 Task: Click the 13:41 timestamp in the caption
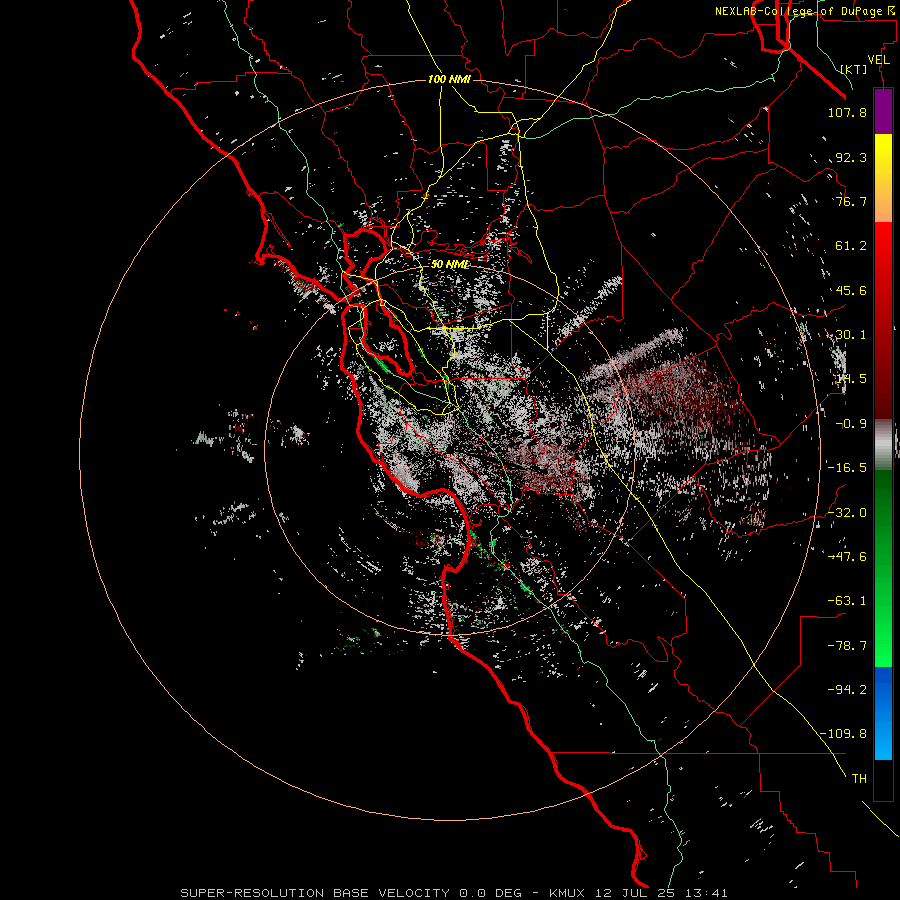pyautogui.click(x=709, y=893)
